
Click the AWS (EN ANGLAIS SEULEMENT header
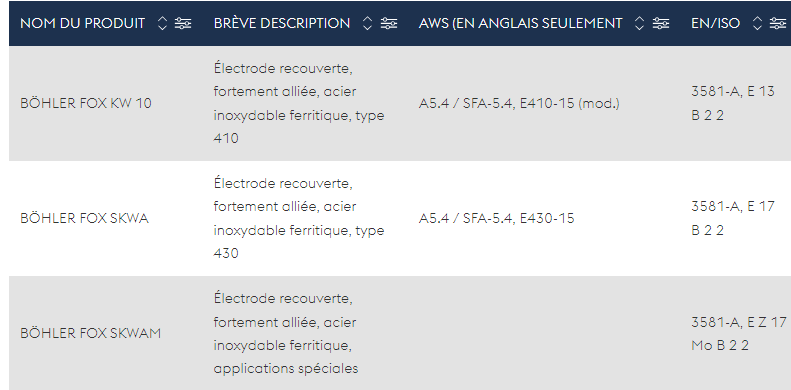pos(520,23)
